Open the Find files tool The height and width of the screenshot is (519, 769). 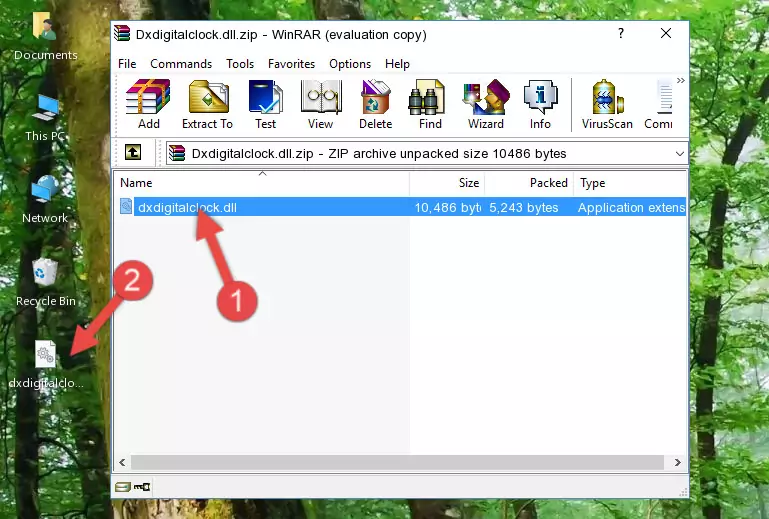[430, 104]
